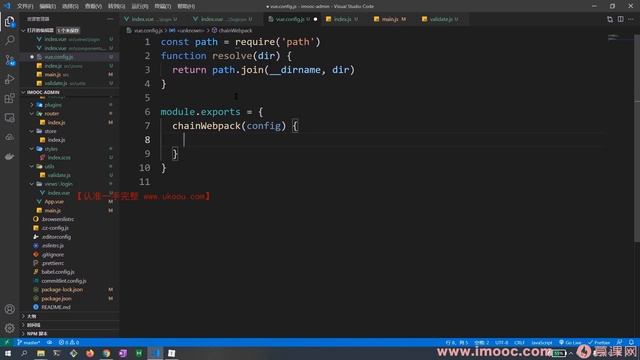Click the open changes compare icon
Viewport: 640px width, 360px height.
point(610,19)
